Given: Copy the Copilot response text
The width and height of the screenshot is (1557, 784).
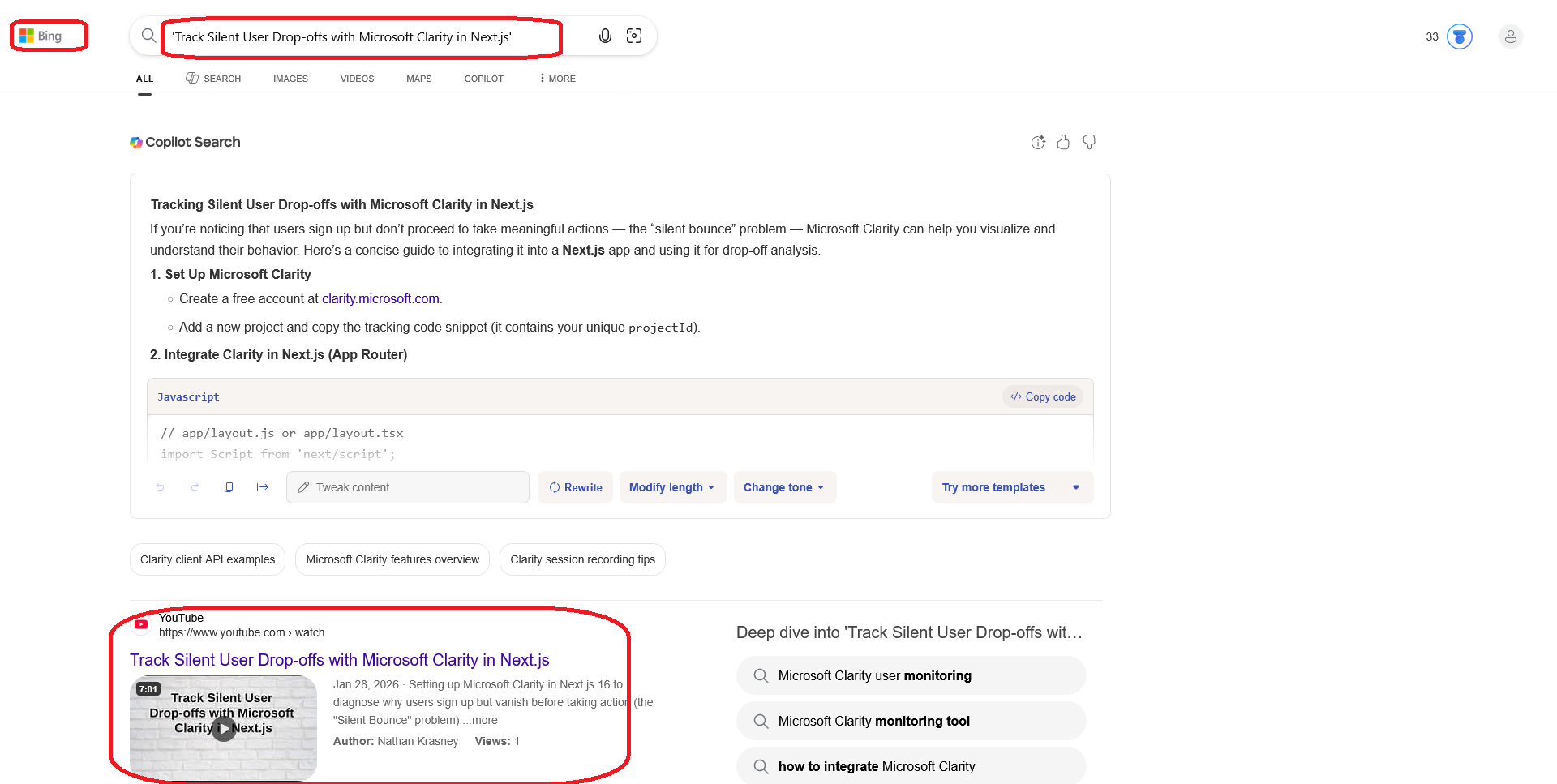Looking at the screenshot, I should [229, 487].
